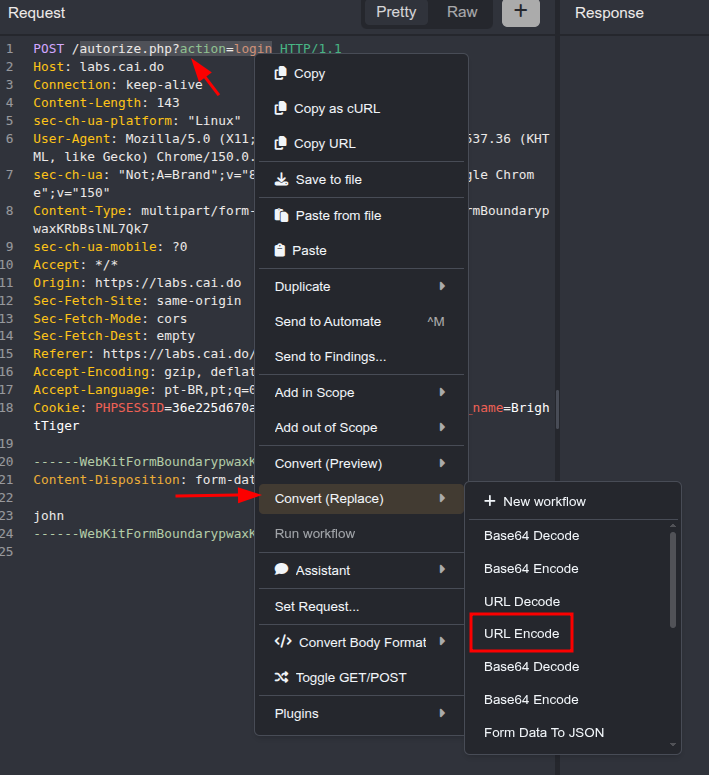
Task: Choose Copy from the context menu
Action: pos(361,74)
